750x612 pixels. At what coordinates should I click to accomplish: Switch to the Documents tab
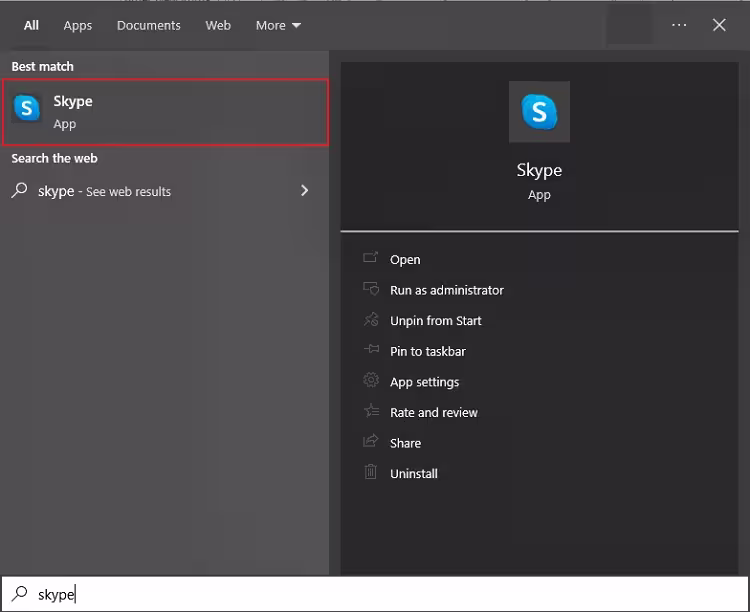pos(149,25)
